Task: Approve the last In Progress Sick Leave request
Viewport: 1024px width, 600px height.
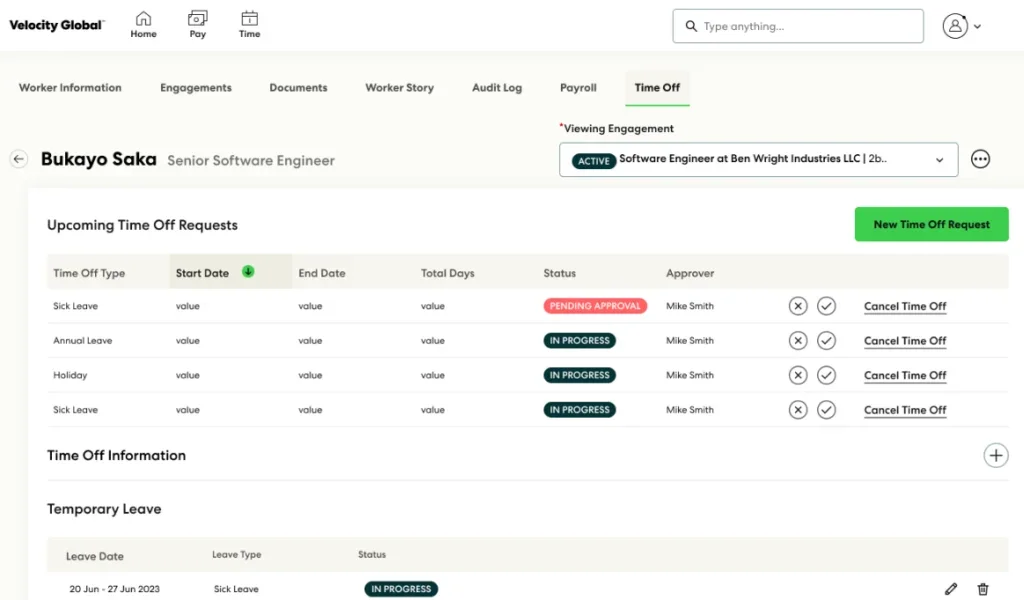Action: click(x=826, y=409)
